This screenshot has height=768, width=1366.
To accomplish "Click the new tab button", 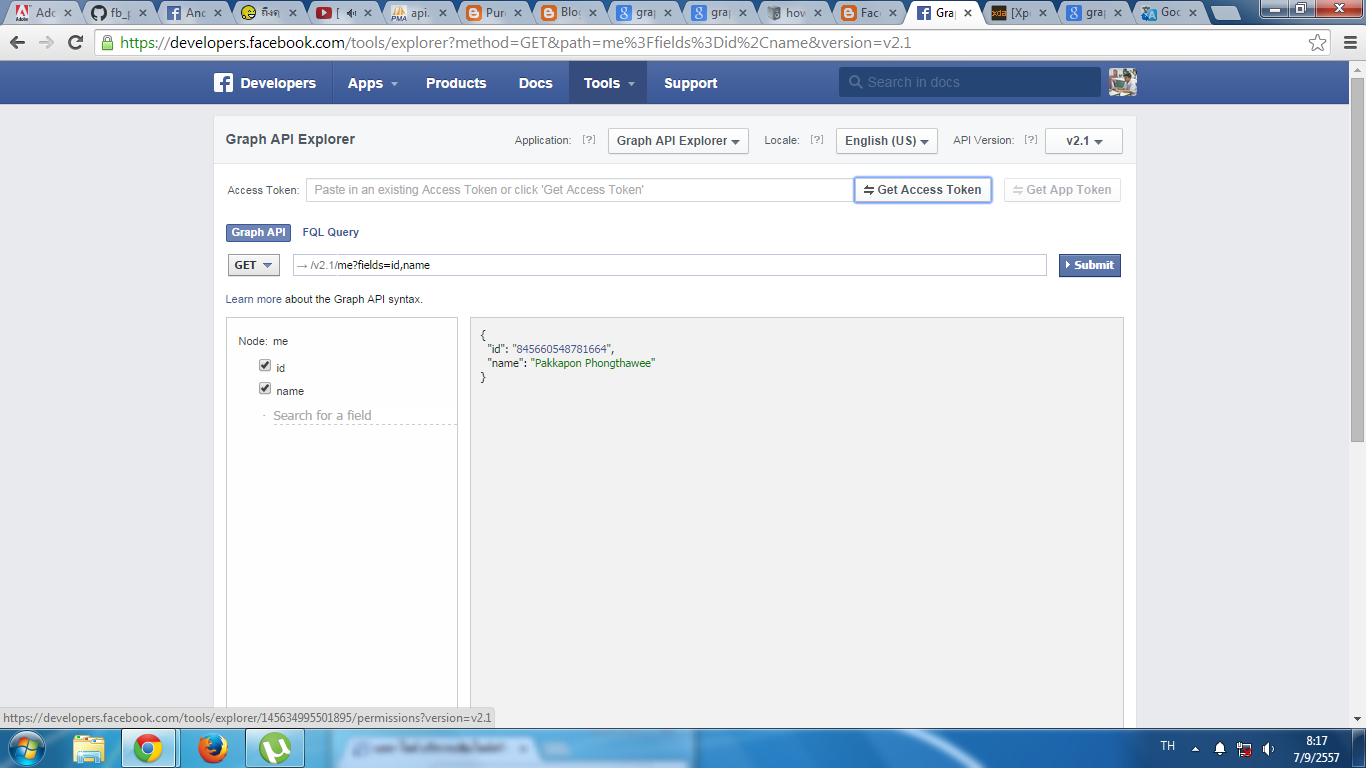I will 1224,14.
